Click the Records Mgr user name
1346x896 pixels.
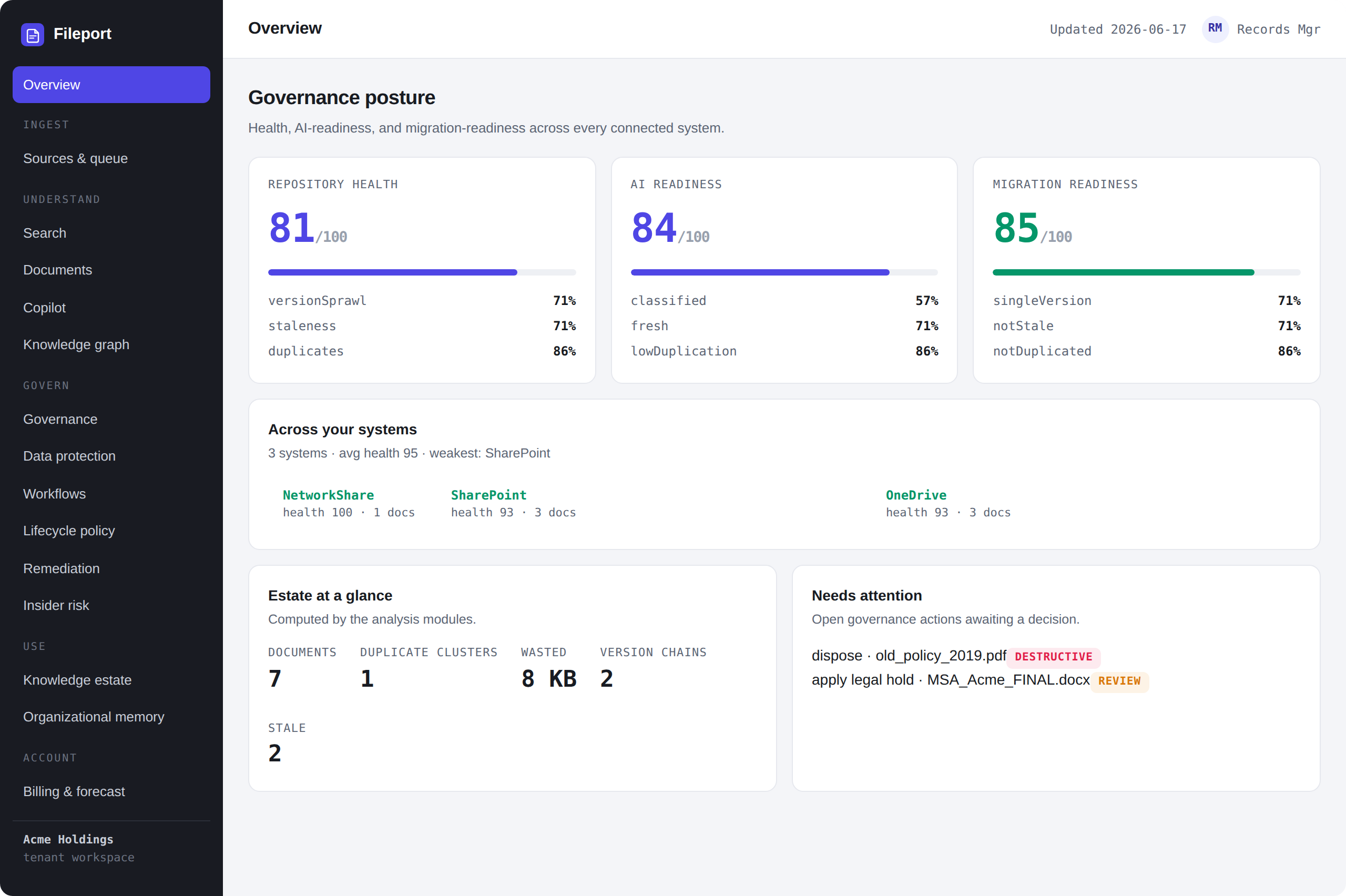click(1278, 29)
